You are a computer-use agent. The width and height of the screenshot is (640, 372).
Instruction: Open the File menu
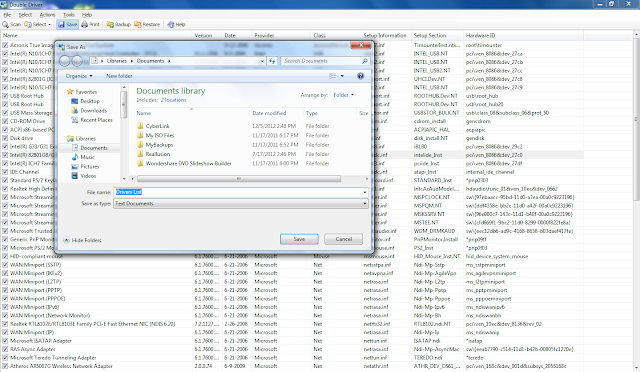[x=7, y=15]
